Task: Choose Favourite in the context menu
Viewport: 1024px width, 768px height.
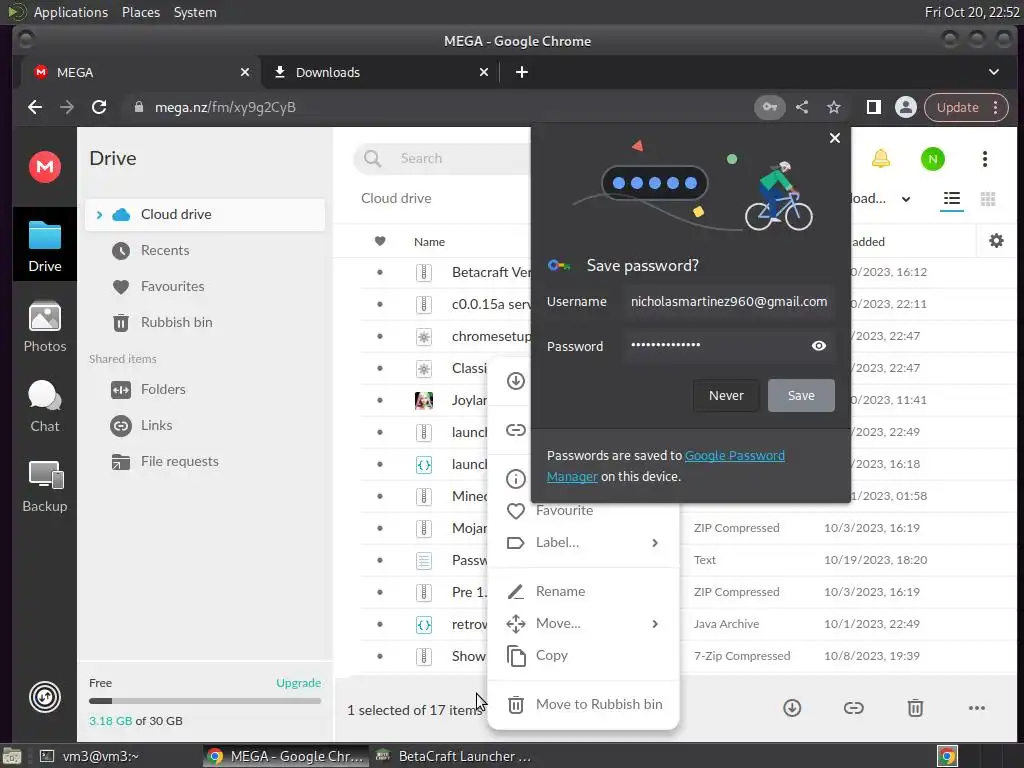Action: pyautogui.click(x=584, y=511)
